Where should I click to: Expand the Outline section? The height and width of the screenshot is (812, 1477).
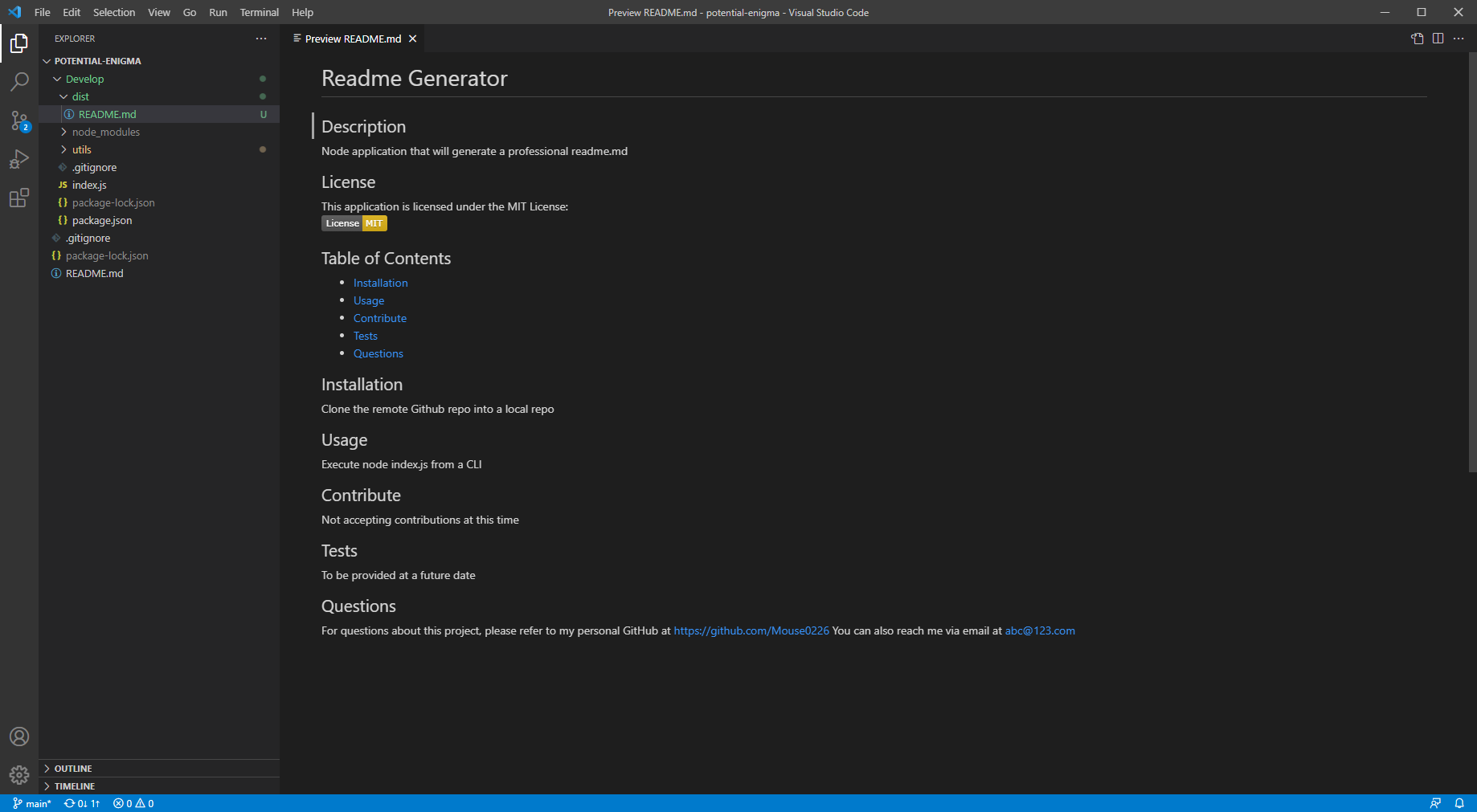click(x=72, y=768)
